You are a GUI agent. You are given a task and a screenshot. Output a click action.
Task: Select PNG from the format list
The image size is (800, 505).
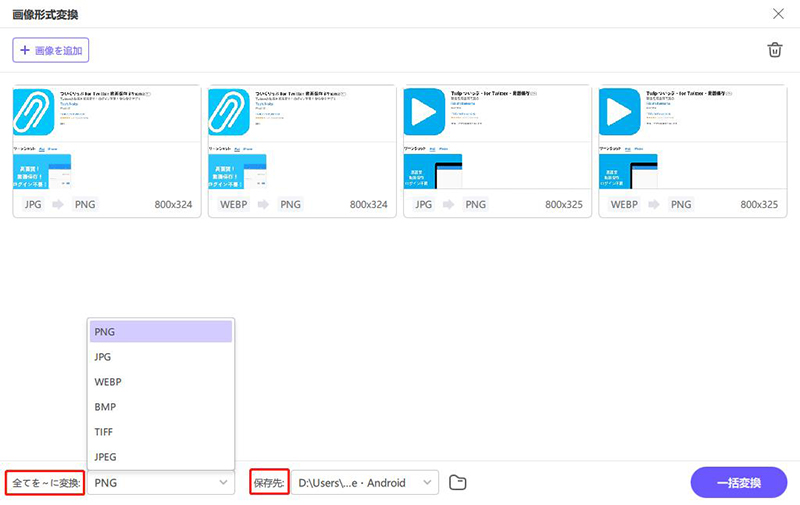click(161, 331)
